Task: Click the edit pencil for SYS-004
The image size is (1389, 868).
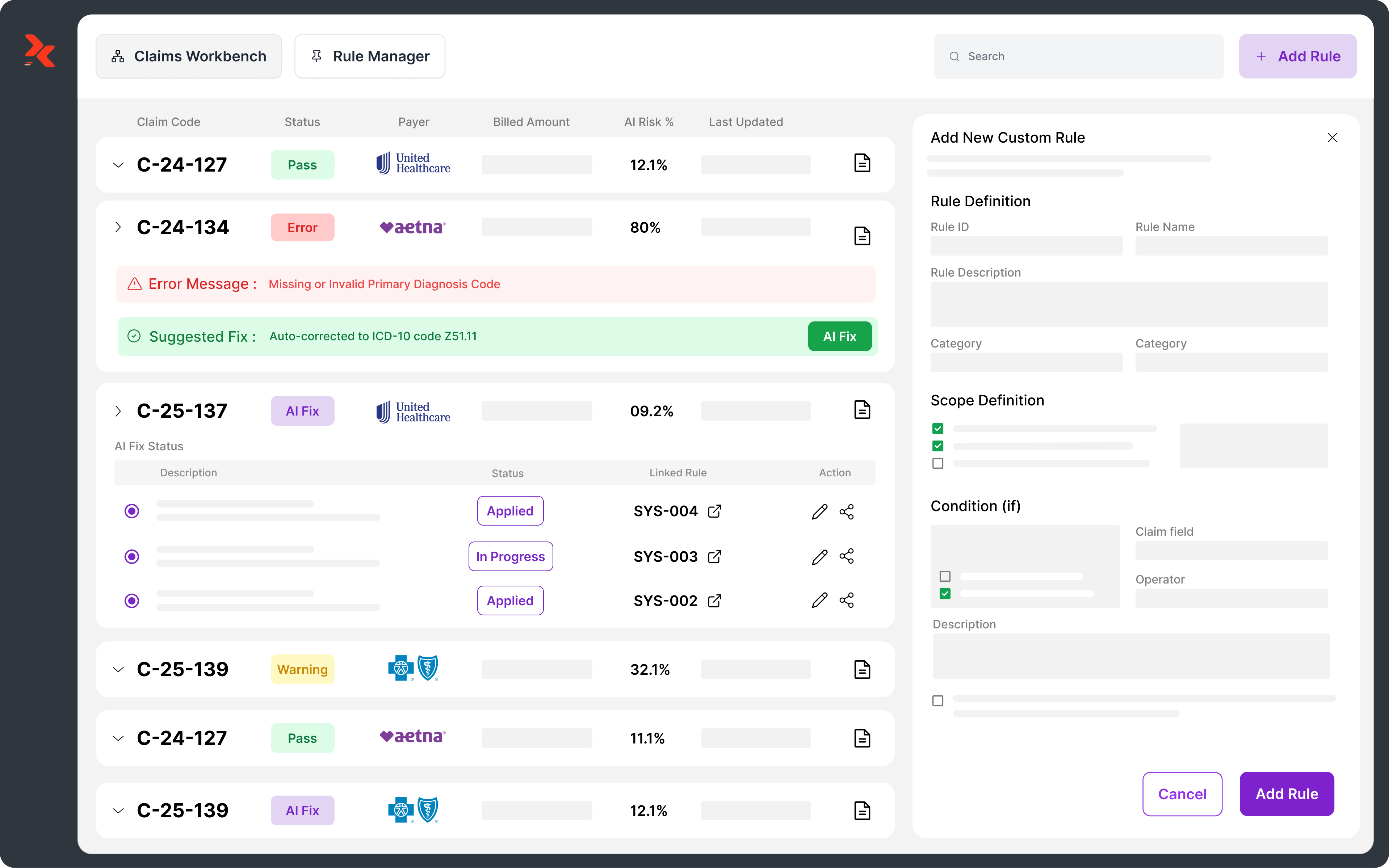Action: (x=819, y=511)
